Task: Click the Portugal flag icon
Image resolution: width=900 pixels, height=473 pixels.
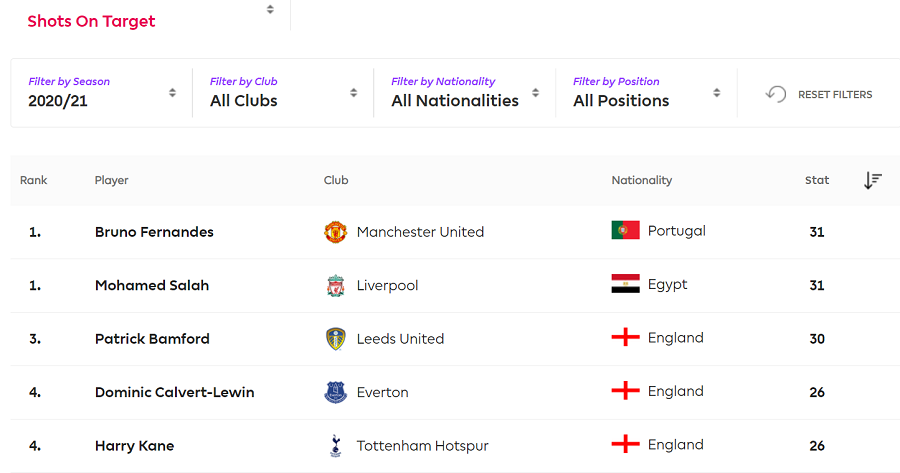Action: [625, 230]
